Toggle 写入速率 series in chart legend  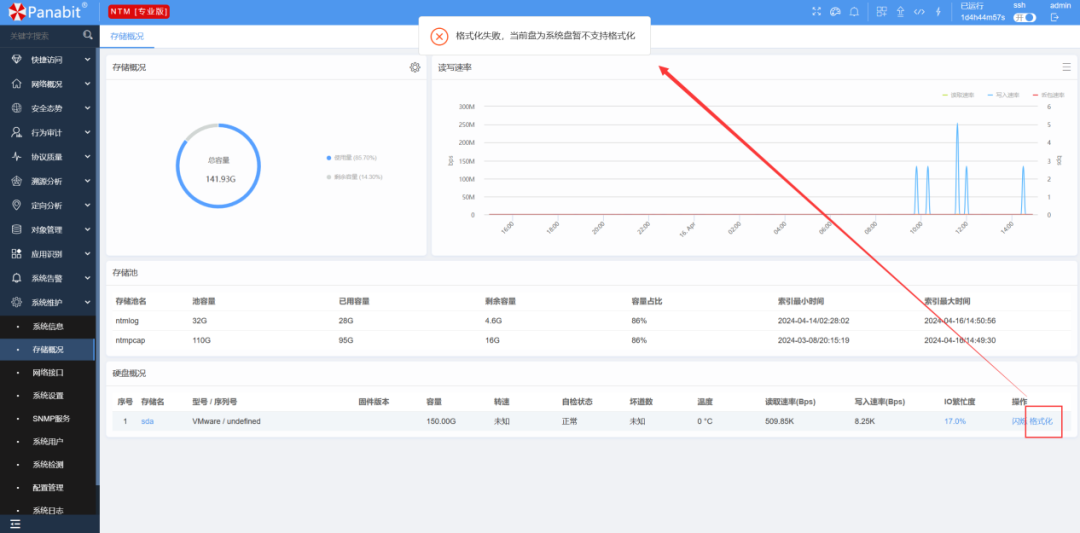click(x=1003, y=95)
